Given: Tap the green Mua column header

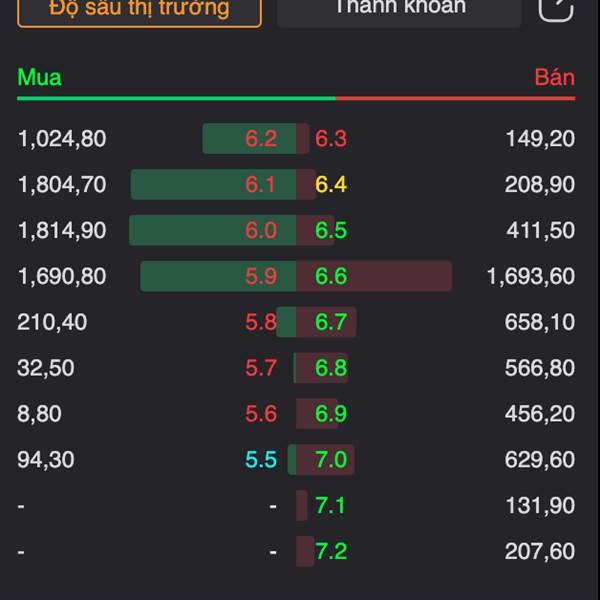Looking at the screenshot, I should (x=39, y=78).
